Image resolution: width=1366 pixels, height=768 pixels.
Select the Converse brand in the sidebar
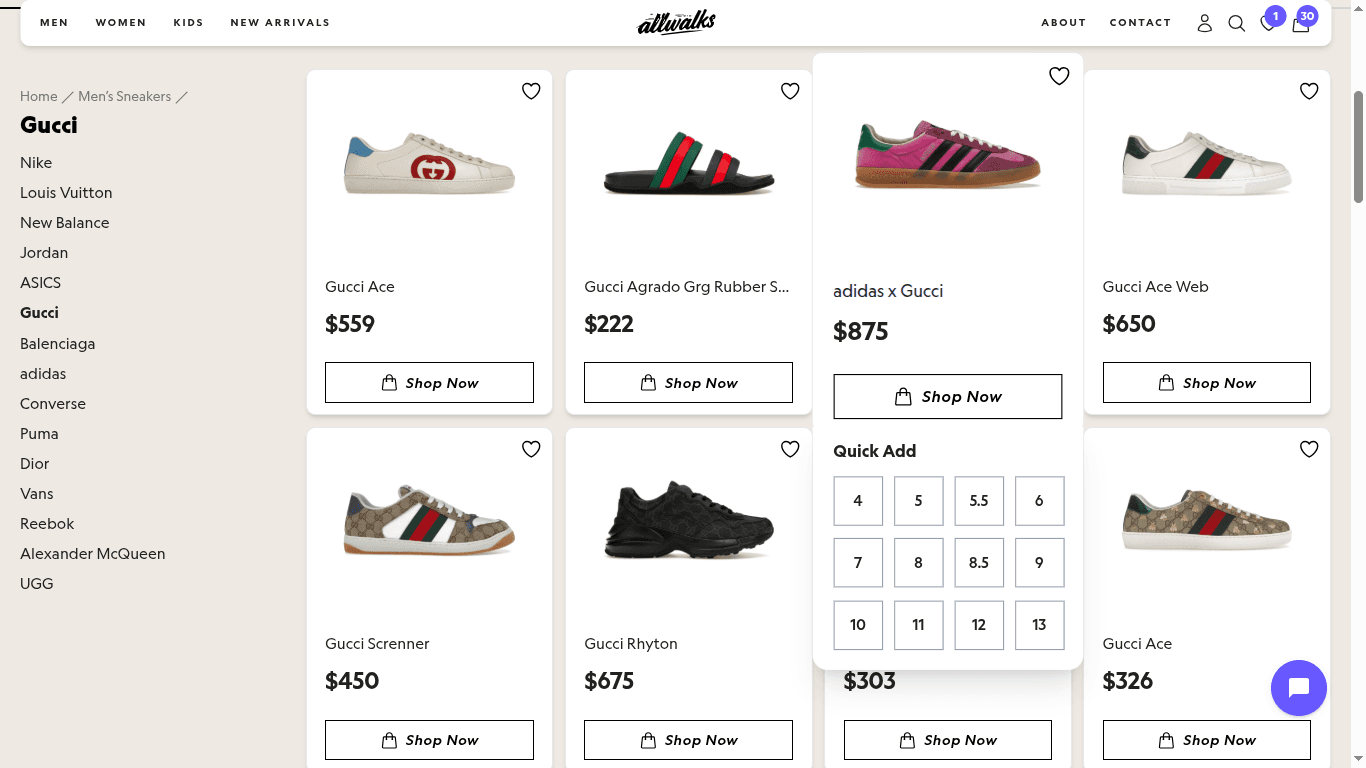(52, 403)
